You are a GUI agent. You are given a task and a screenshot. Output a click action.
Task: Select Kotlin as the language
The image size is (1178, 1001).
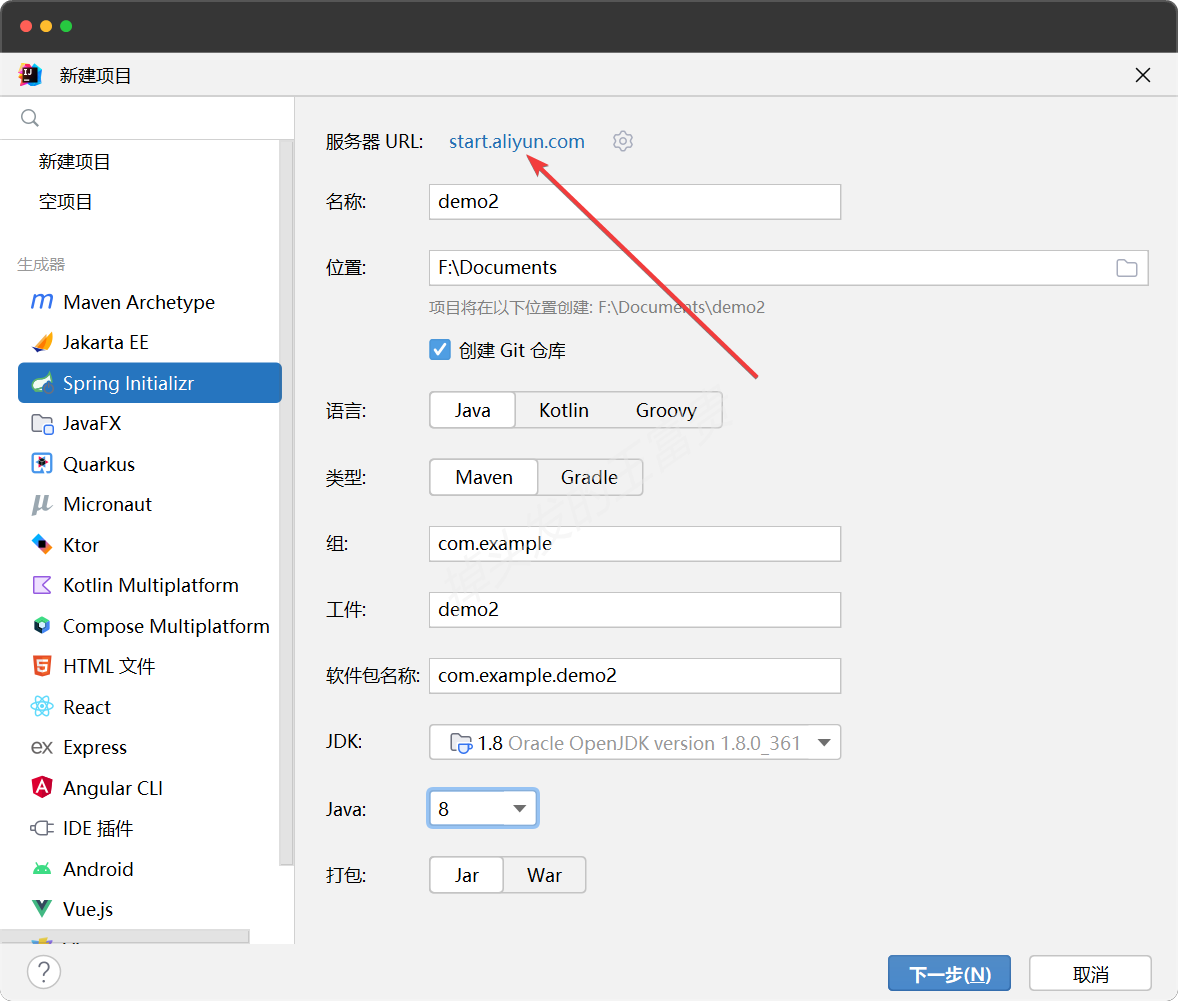click(563, 410)
